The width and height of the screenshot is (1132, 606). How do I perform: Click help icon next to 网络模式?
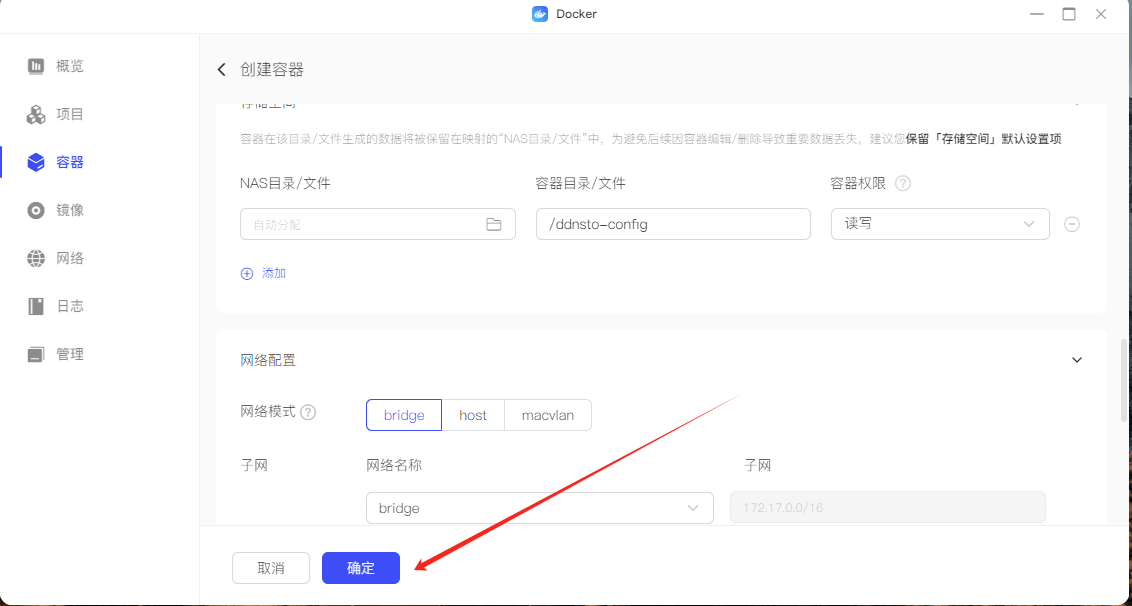coord(308,412)
